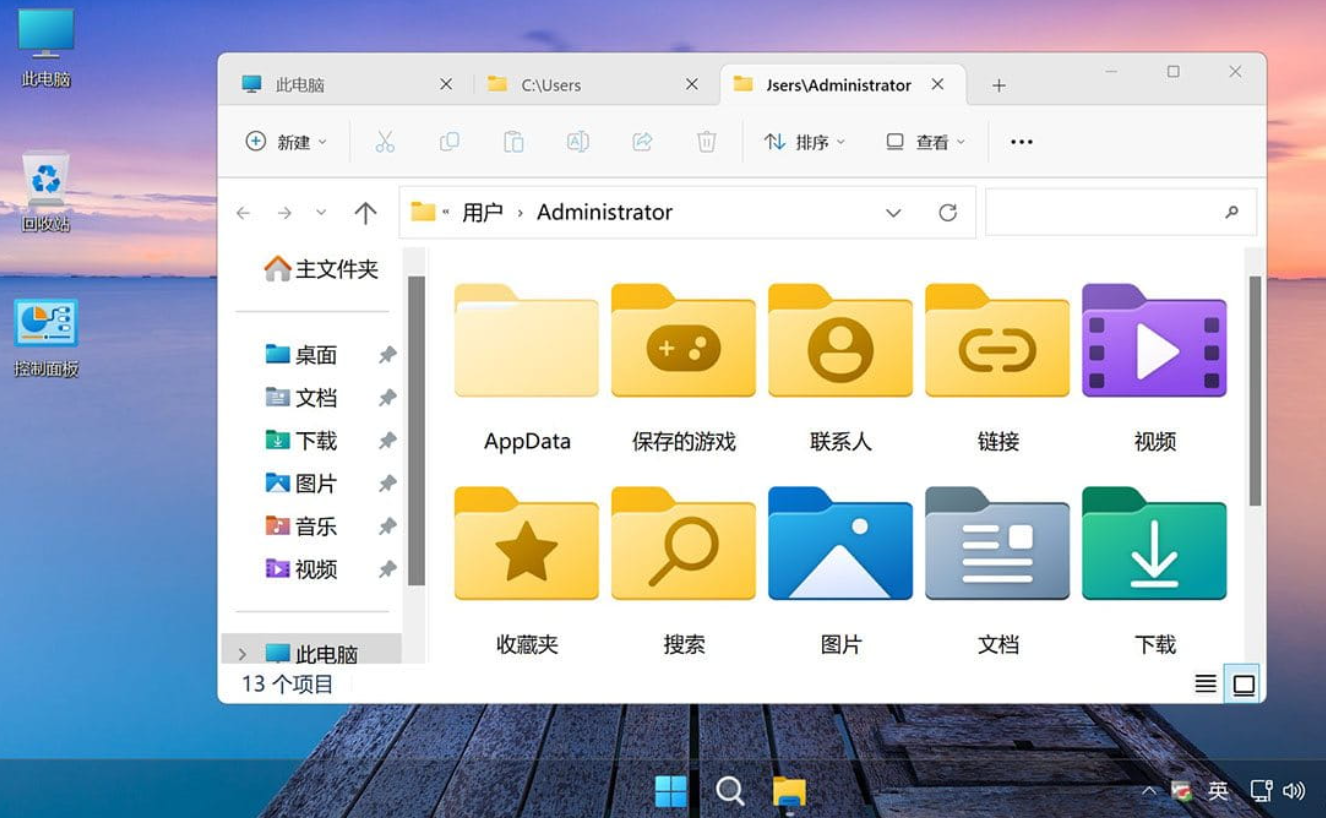Viewport: 1326px width, 818px height.
Task: Select the 文档 folder in file pane
Action: [x=998, y=571]
